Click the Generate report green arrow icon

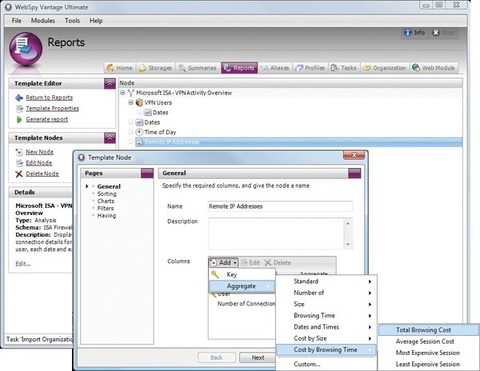(x=19, y=120)
